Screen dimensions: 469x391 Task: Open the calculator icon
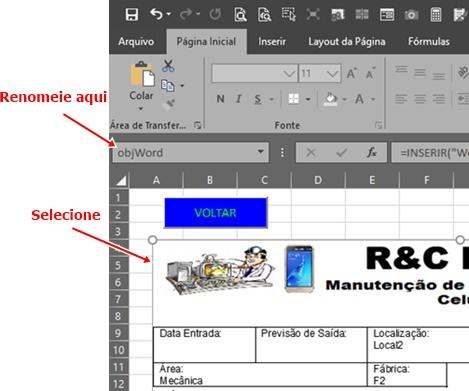coord(436,15)
